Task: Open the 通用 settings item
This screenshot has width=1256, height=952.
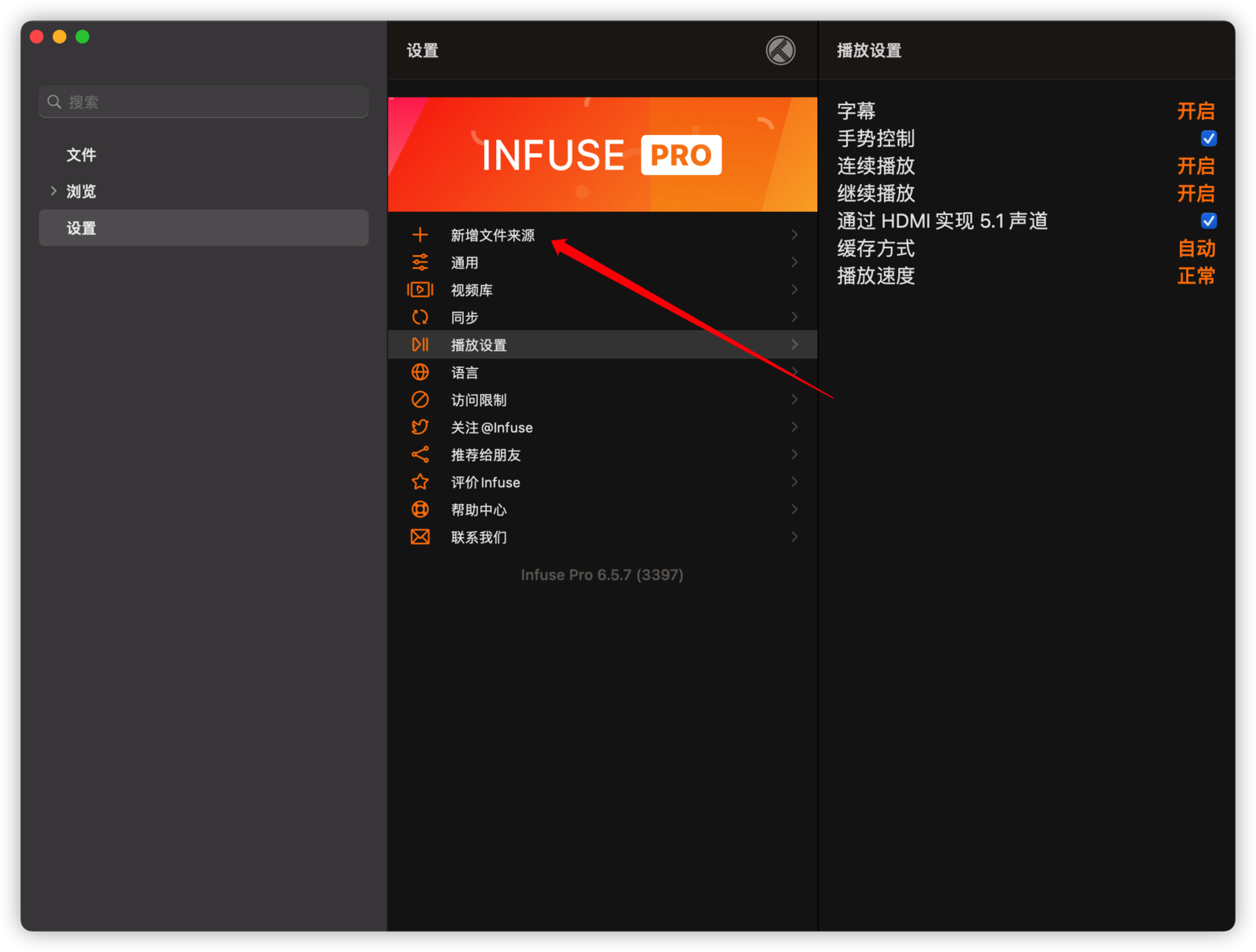Action: [602, 262]
